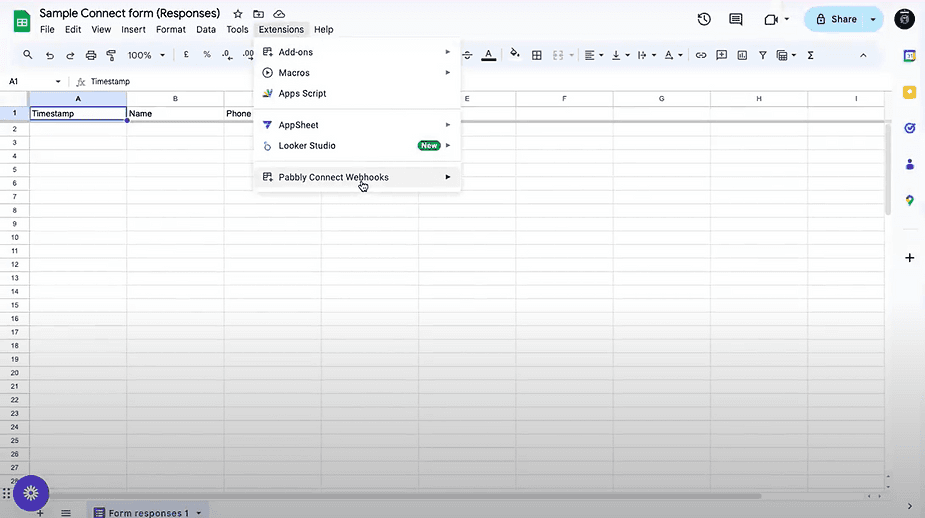Open the Edit menu

coord(73,29)
